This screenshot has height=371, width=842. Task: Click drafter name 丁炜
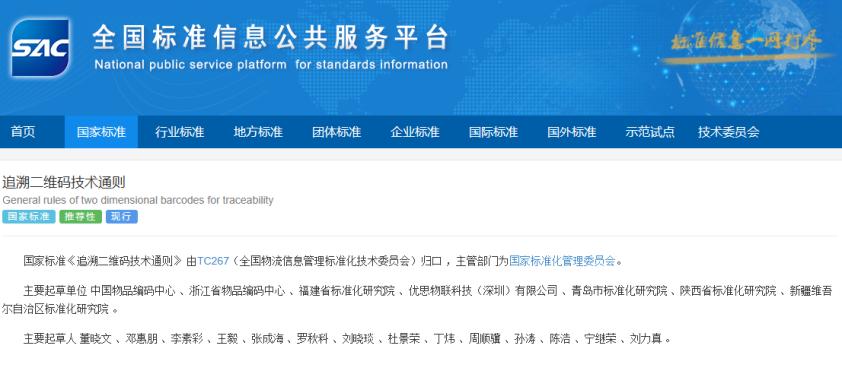tap(444, 339)
